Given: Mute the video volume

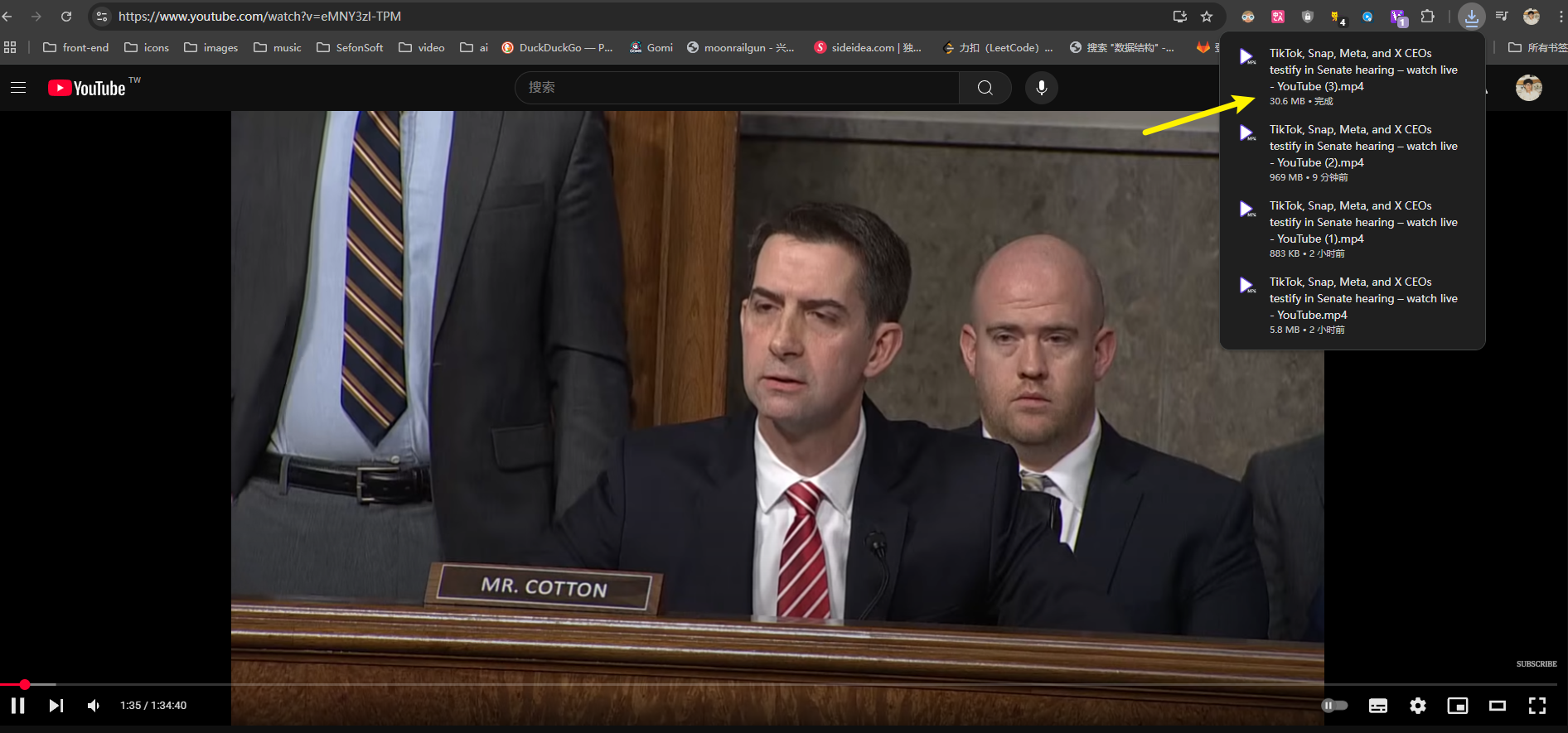Looking at the screenshot, I should click(x=94, y=706).
